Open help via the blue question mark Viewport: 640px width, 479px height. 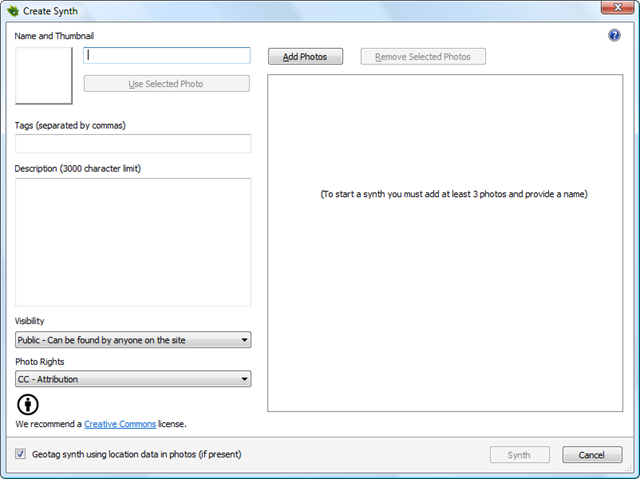click(x=614, y=35)
